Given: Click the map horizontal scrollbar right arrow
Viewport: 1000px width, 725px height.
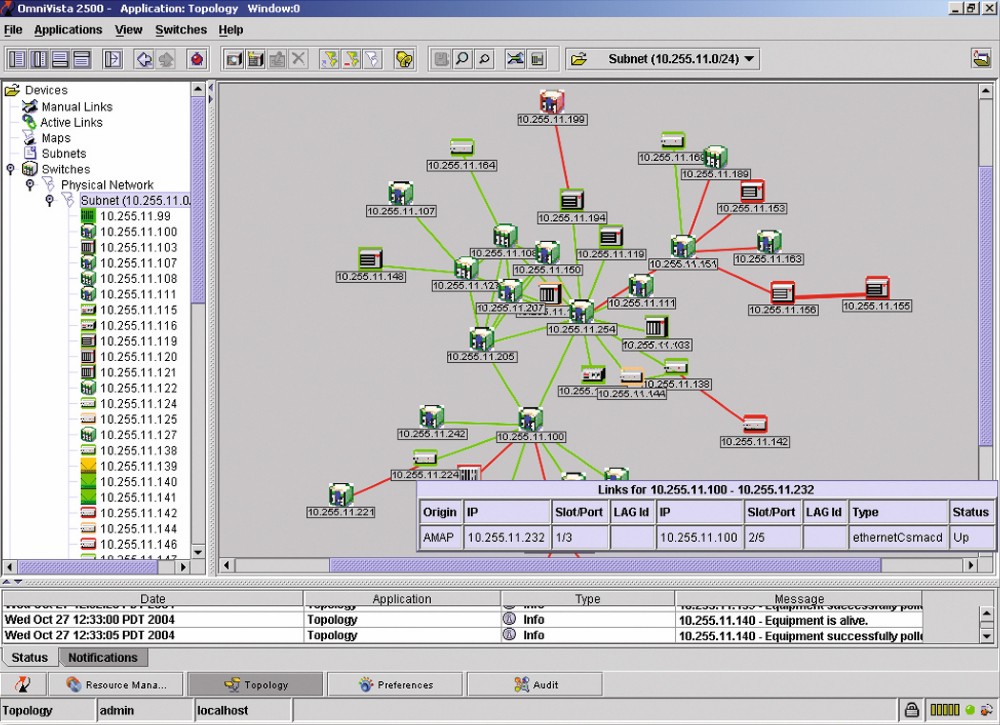Looking at the screenshot, I should tap(970, 565).
